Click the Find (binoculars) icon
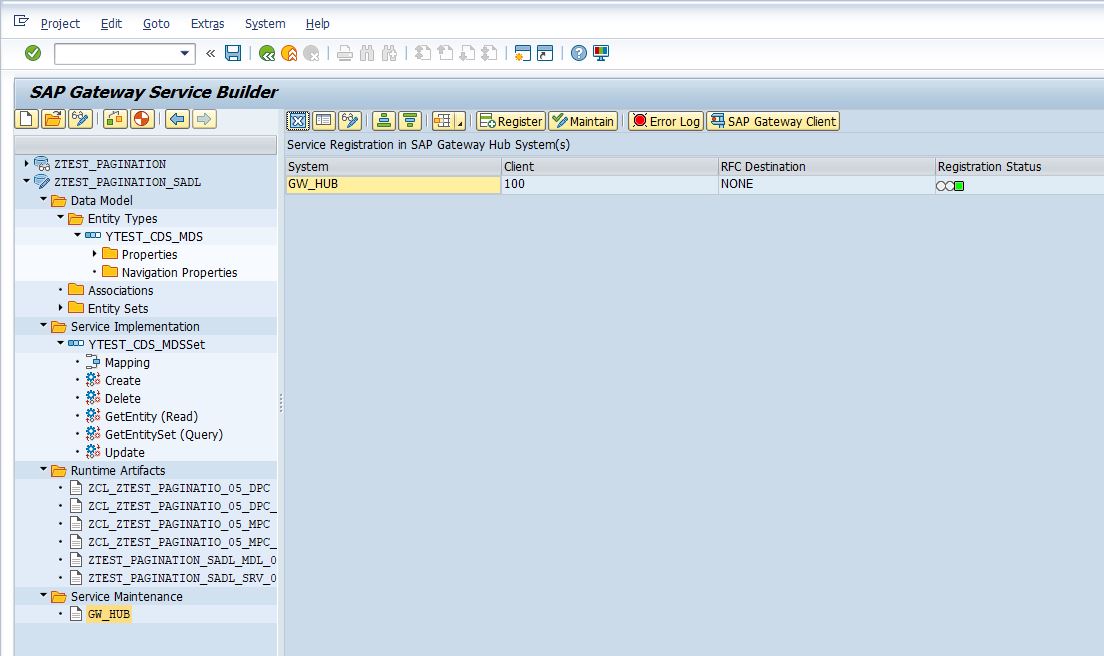The image size is (1104, 656). click(x=366, y=52)
